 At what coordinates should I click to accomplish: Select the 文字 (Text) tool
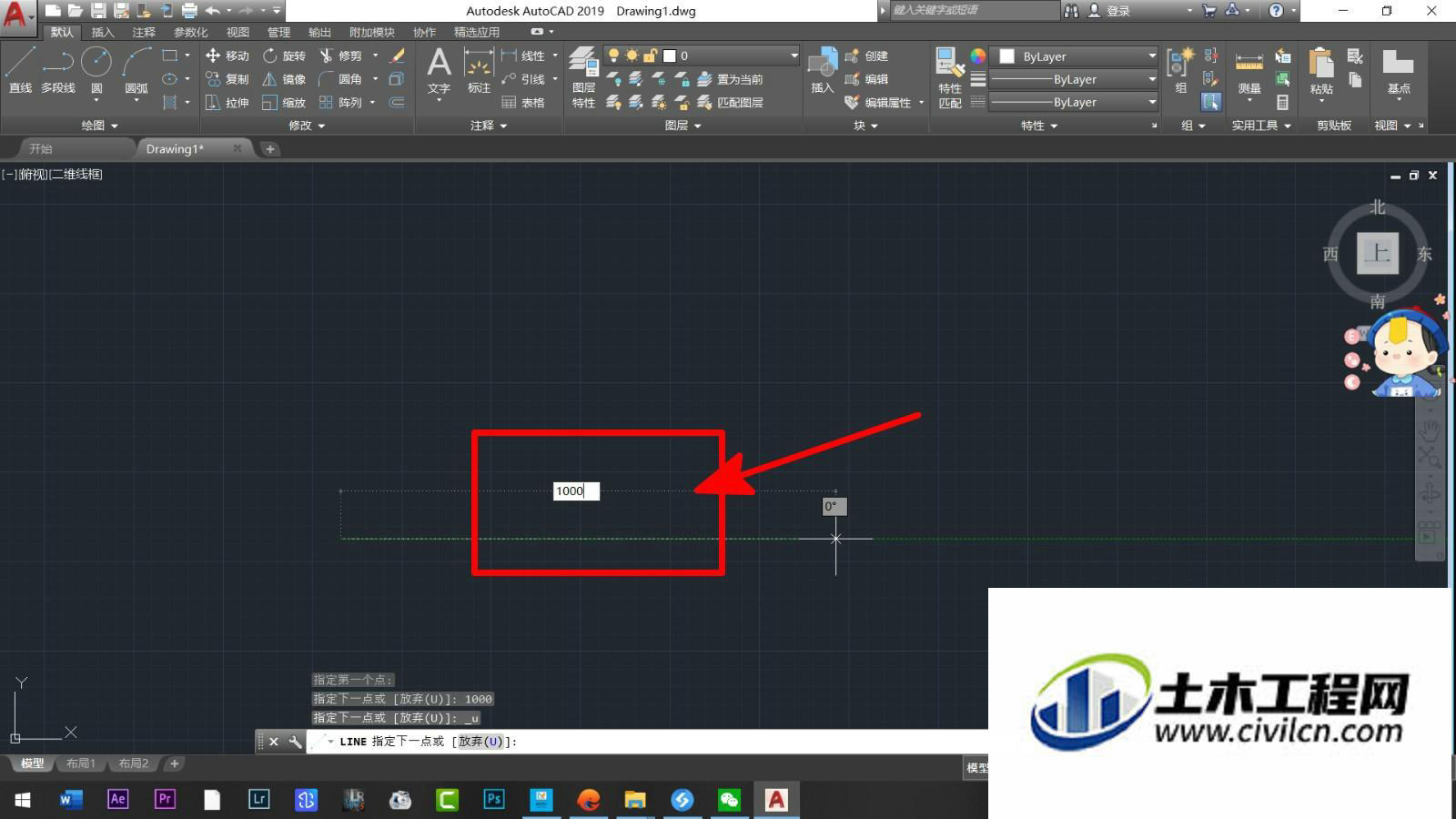(439, 71)
